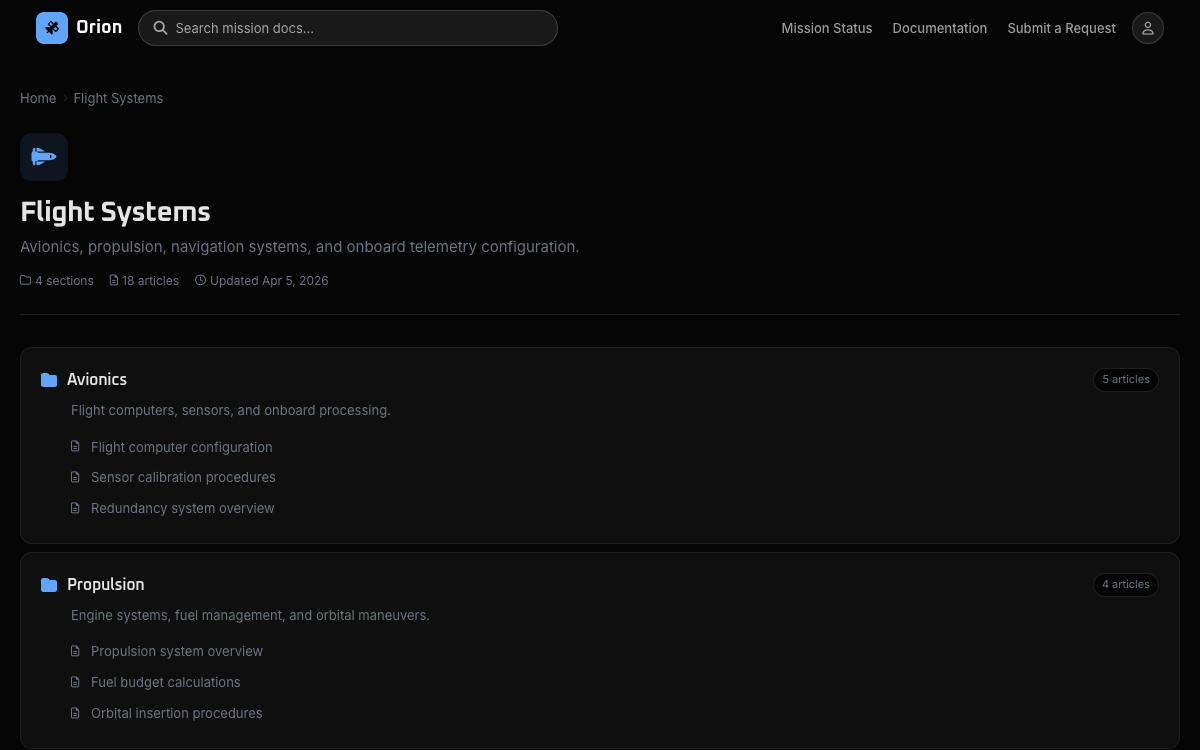Screen dimensions: 1200x750
Task: Click the Updated Apr 5, 2026 text
Action: click(269, 280)
